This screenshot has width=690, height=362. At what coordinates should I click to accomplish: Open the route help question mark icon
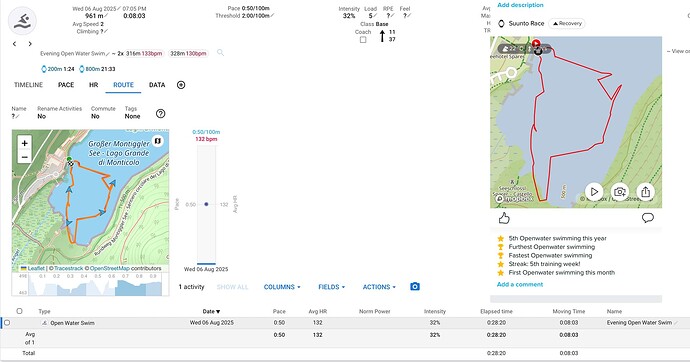[161, 113]
